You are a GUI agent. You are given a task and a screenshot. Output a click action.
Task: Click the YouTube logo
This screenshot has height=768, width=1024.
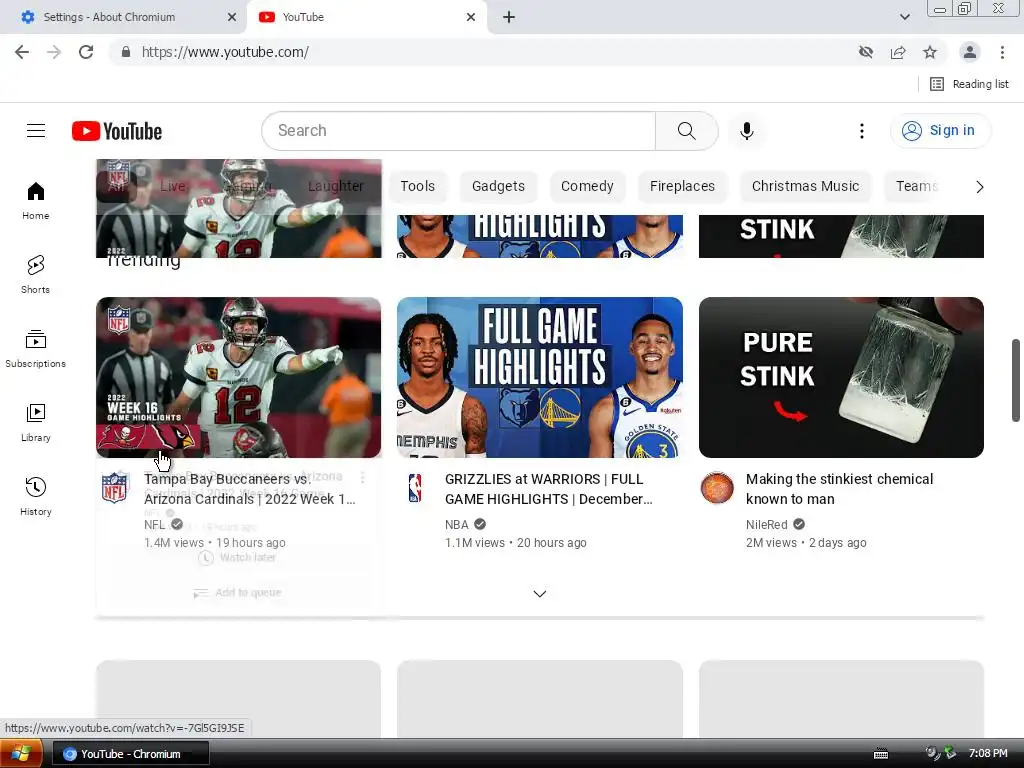pos(117,131)
